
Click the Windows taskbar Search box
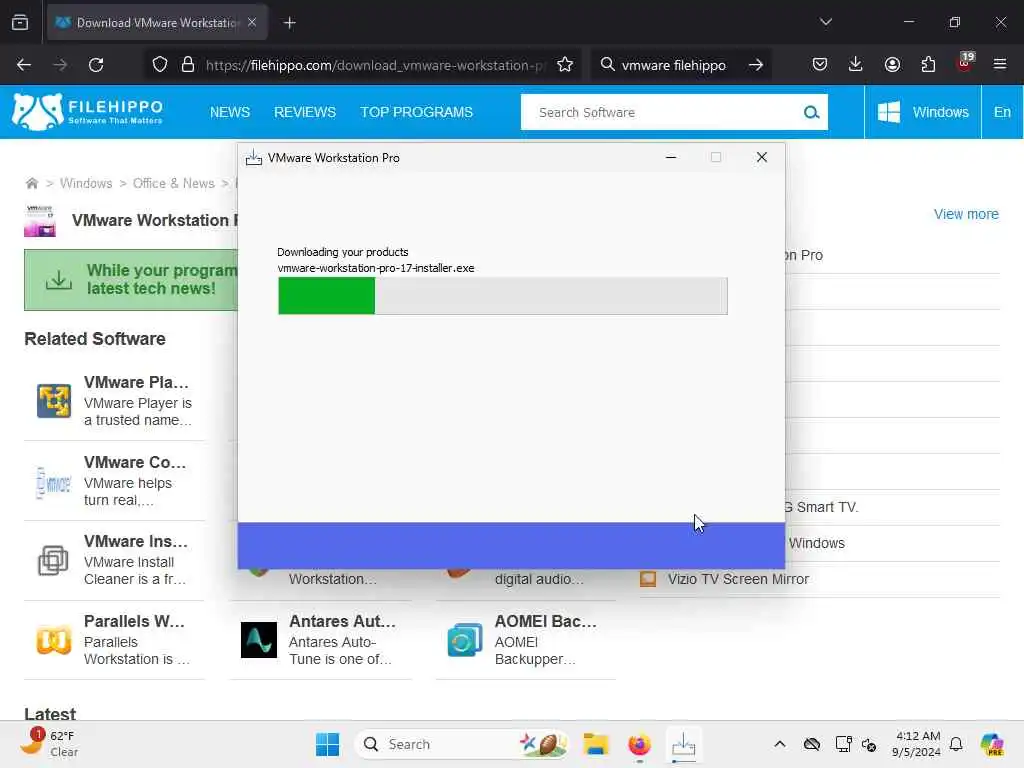click(x=462, y=744)
